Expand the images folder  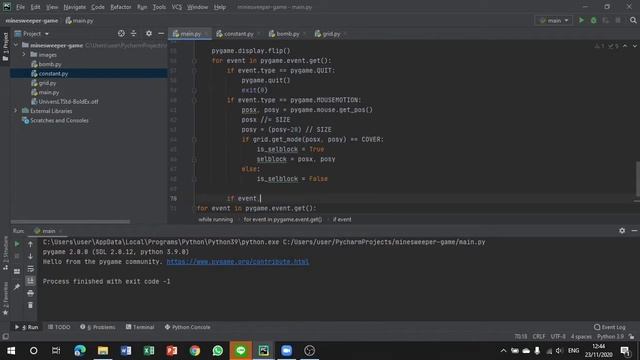coord(24,55)
